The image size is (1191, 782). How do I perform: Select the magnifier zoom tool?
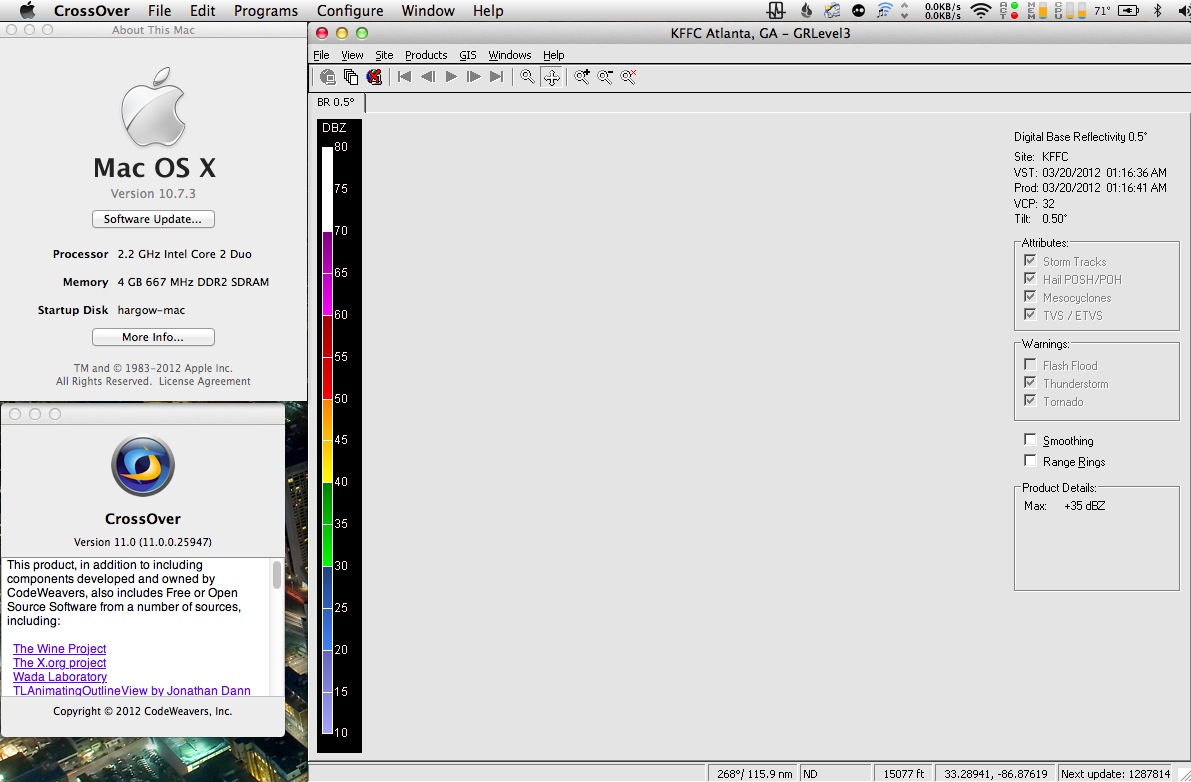[x=527, y=77]
